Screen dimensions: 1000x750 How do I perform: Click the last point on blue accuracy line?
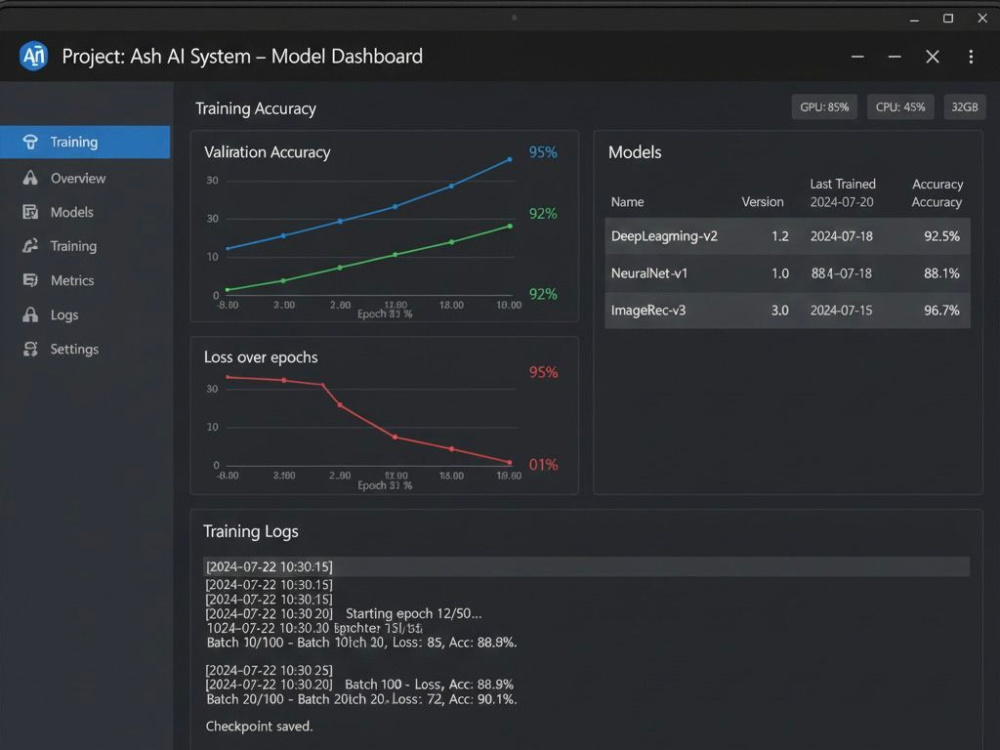click(x=510, y=159)
